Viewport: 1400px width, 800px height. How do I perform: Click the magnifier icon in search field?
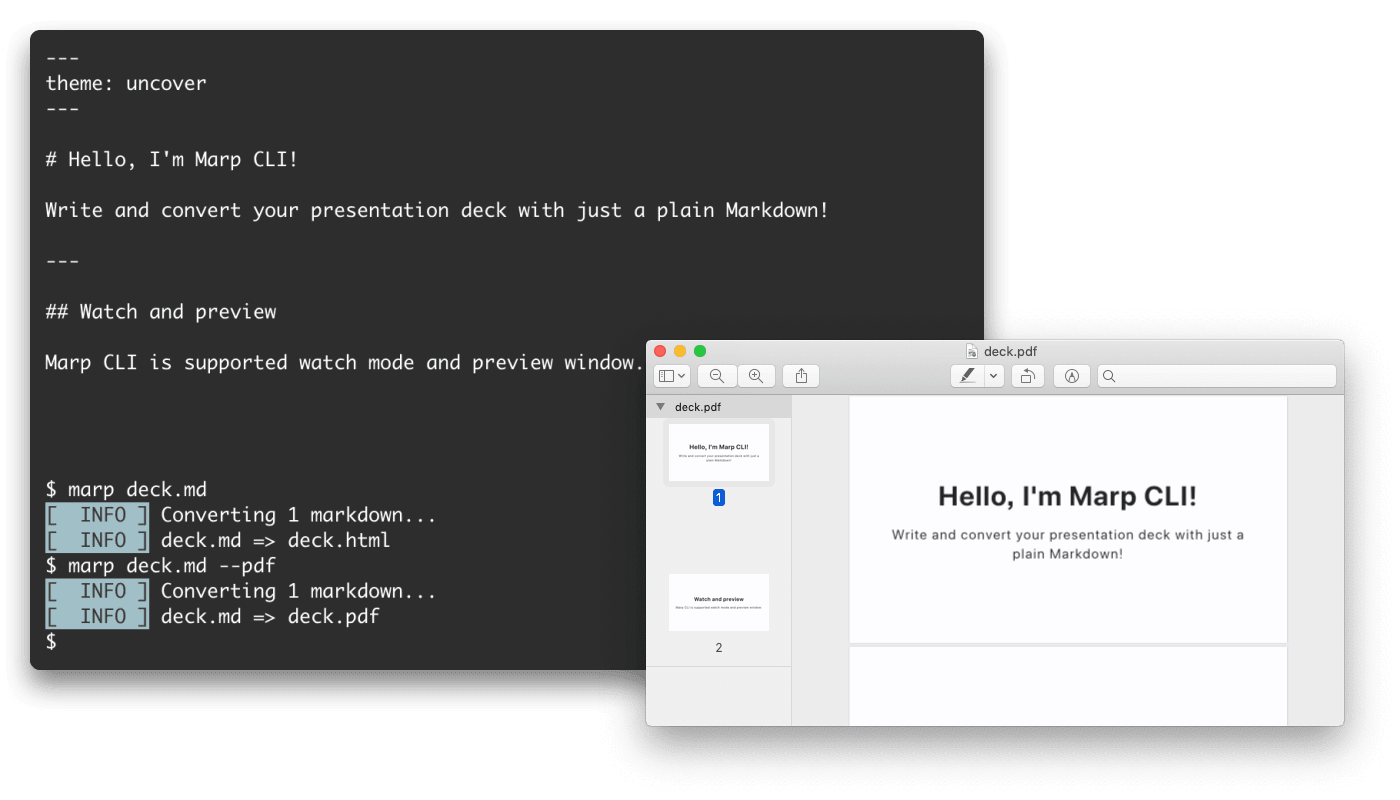pos(1109,376)
